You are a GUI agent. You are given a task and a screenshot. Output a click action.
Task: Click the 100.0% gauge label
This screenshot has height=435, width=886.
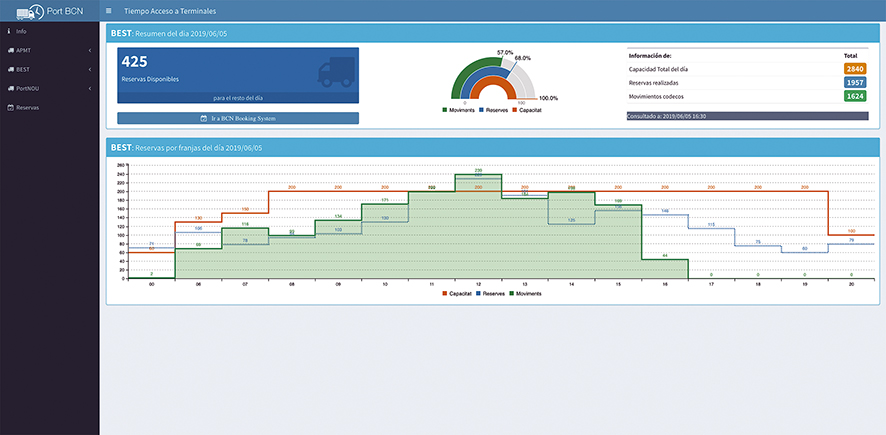pyautogui.click(x=548, y=98)
